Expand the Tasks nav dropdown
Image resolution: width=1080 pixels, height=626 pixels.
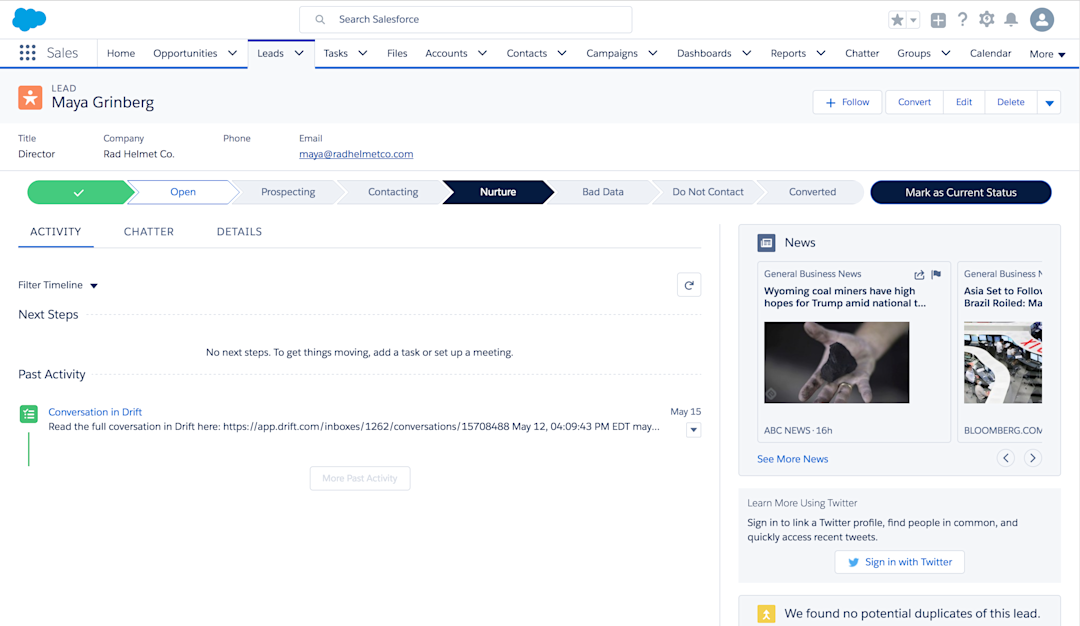click(x=362, y=53)
